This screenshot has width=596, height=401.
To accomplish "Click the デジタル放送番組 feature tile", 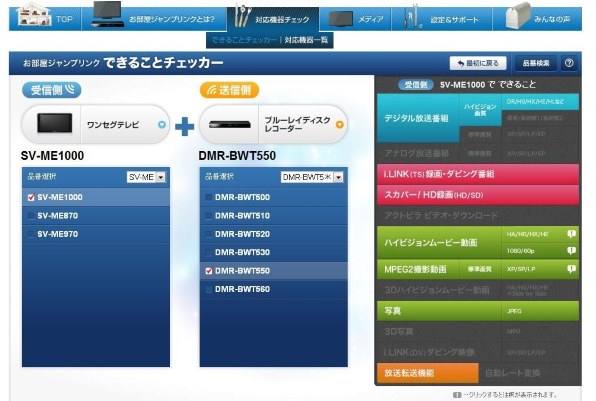I will (418, 118).
